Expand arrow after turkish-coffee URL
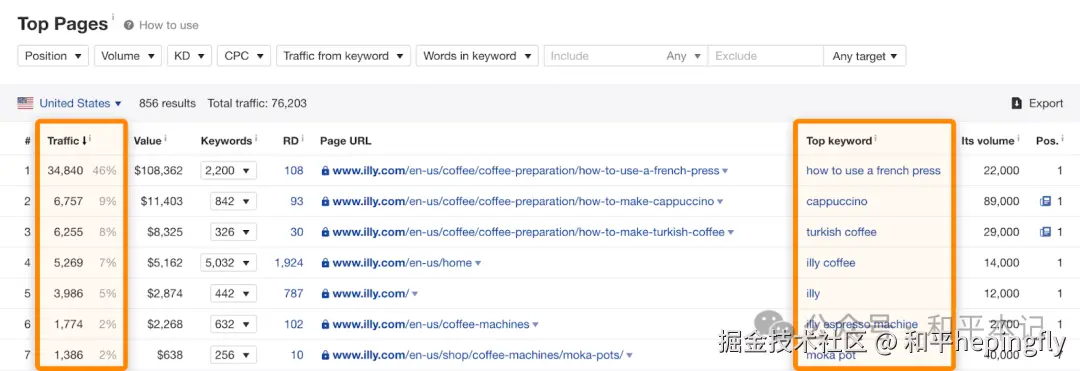Screen dimensions: 1080x371 click(731, 233)
